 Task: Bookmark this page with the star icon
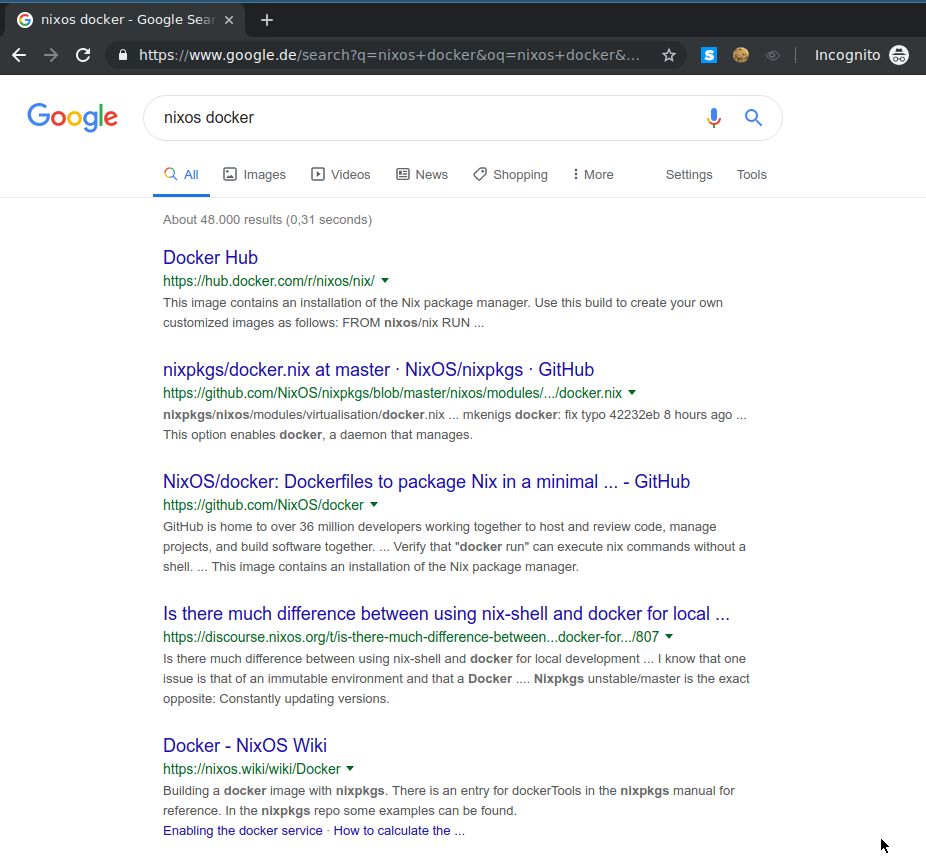(669, 55)
